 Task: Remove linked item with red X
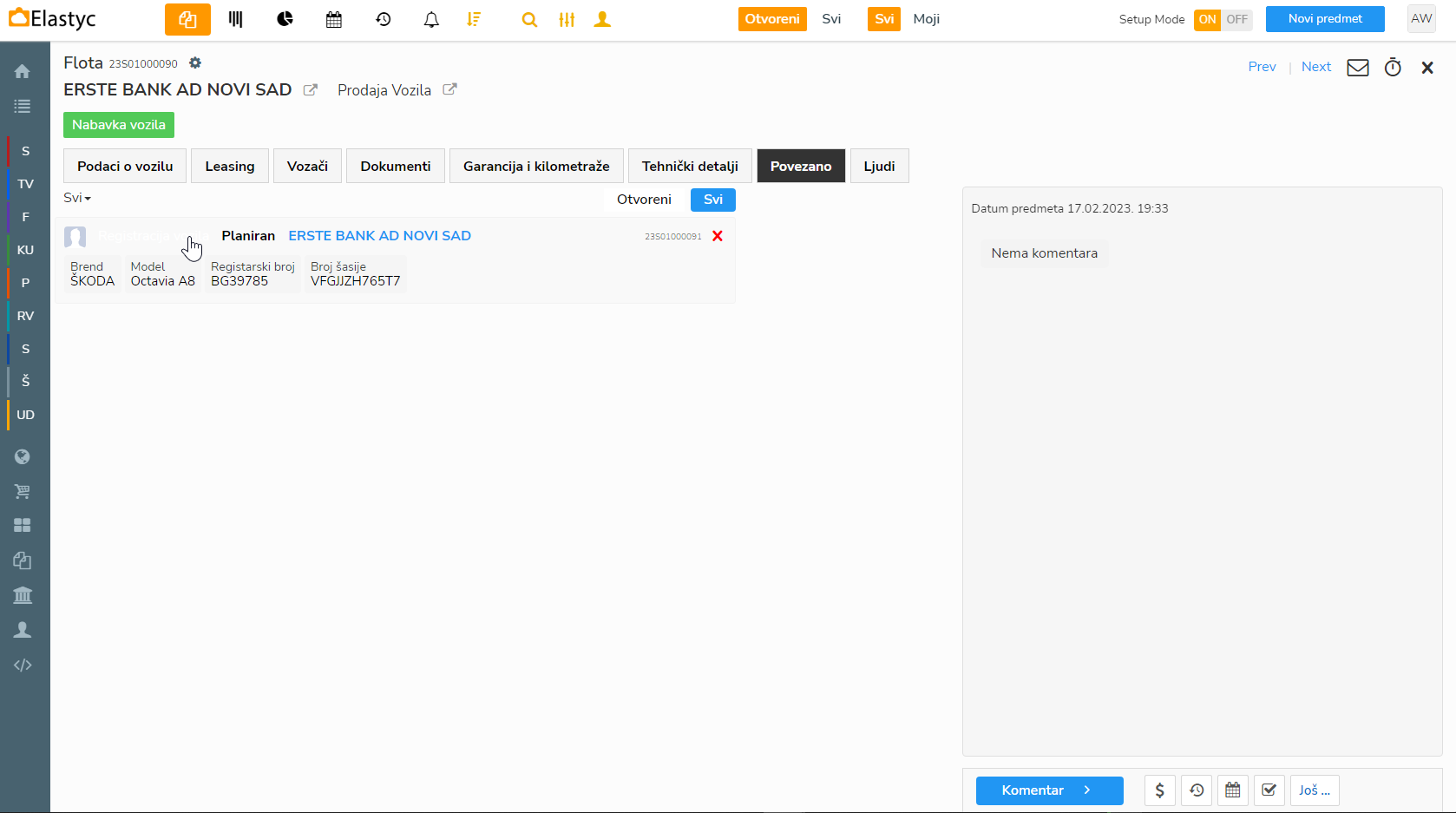pyautogui.click(x=718, y=236)
